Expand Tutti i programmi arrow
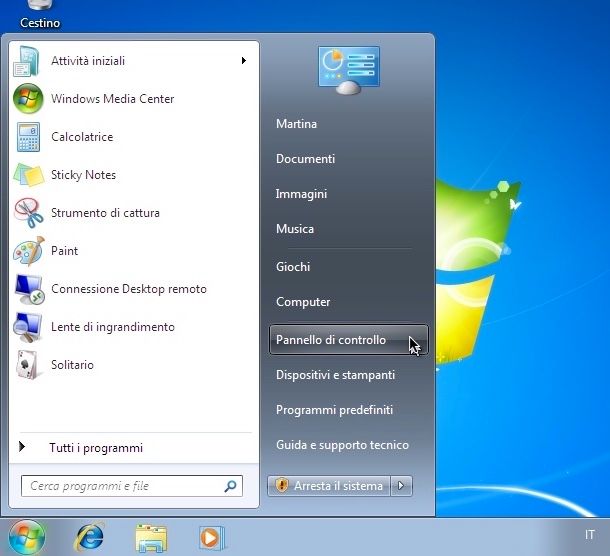This screenshot has height=556, width=610. [22, 447]
